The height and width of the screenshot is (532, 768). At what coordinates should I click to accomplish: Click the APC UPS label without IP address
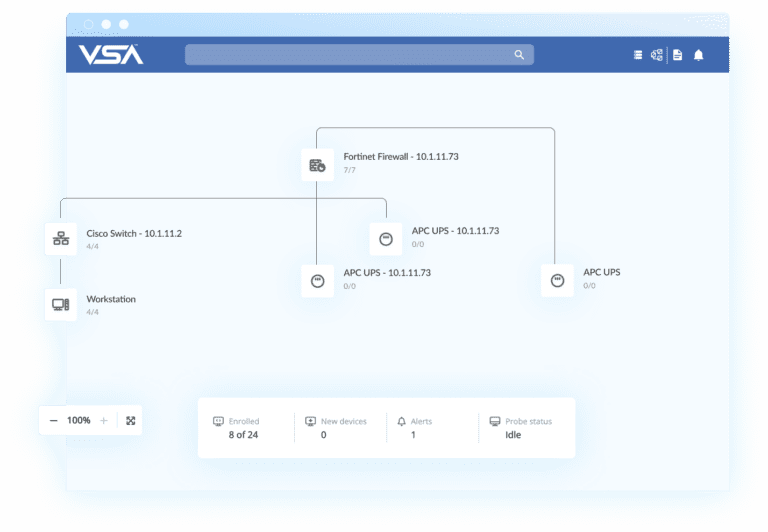[x=601, y=272]
